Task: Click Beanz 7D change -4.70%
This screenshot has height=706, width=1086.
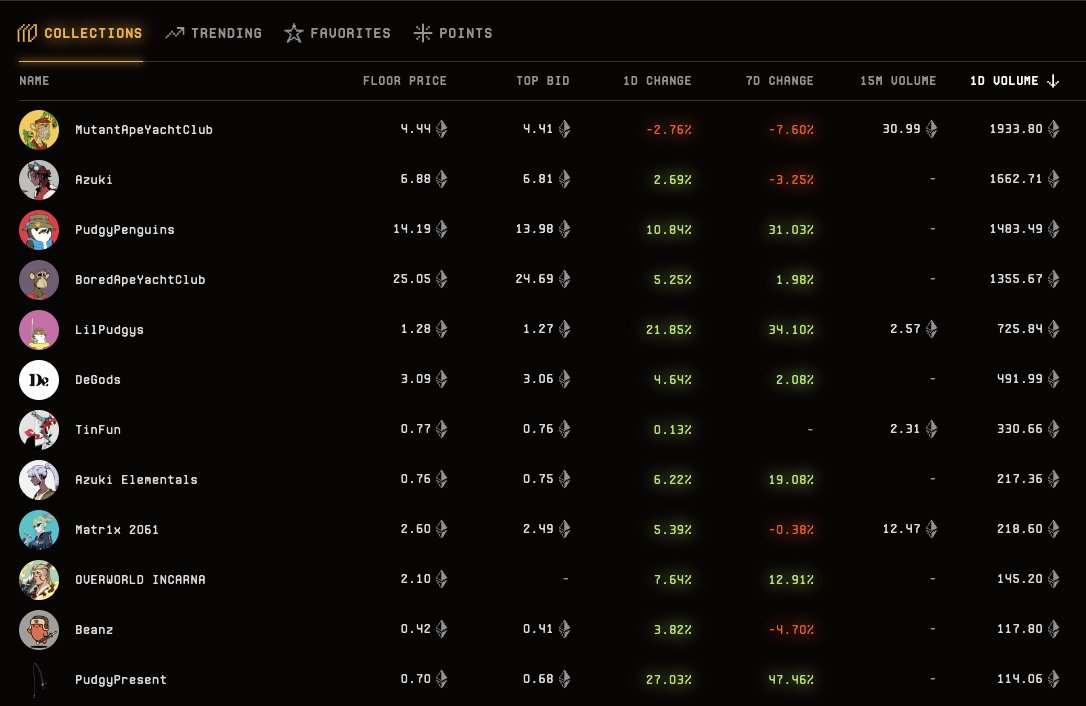Action: click(791, 630)
